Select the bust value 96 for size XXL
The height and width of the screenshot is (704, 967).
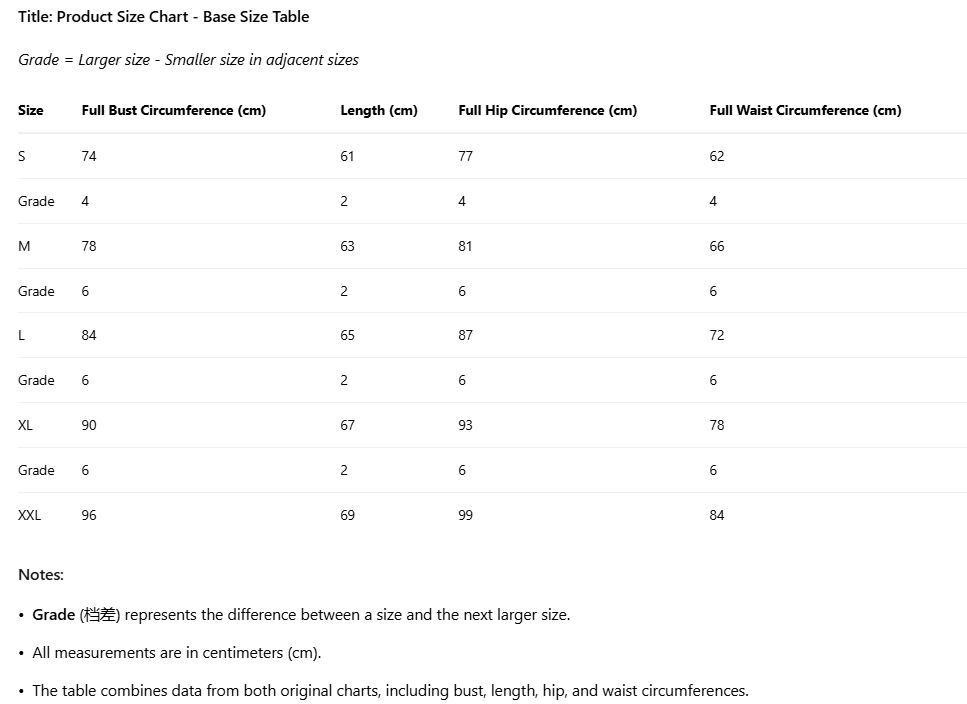pyautogui.click(x=89, y=515)
